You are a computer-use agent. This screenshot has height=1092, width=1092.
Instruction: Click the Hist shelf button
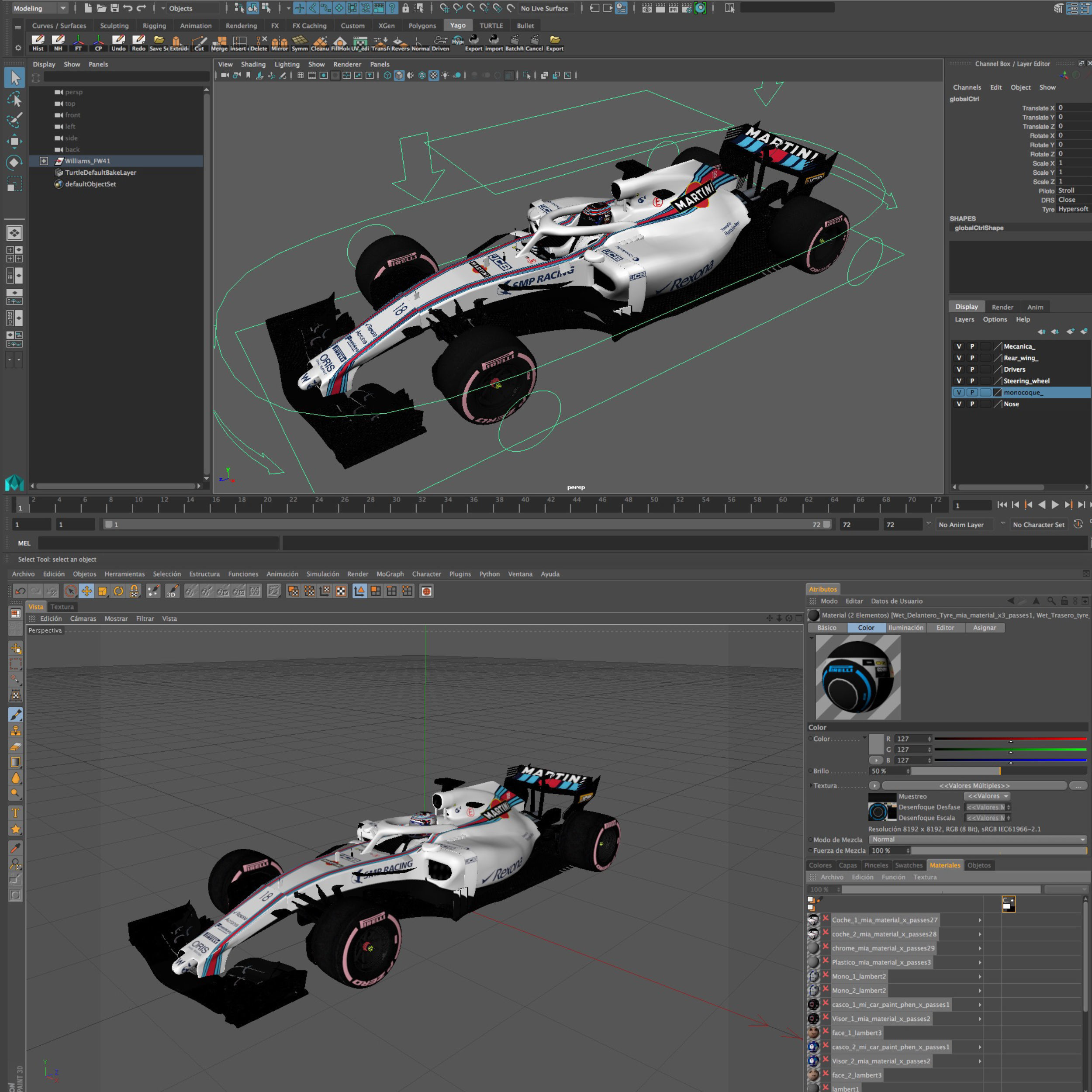click(38, 43)
